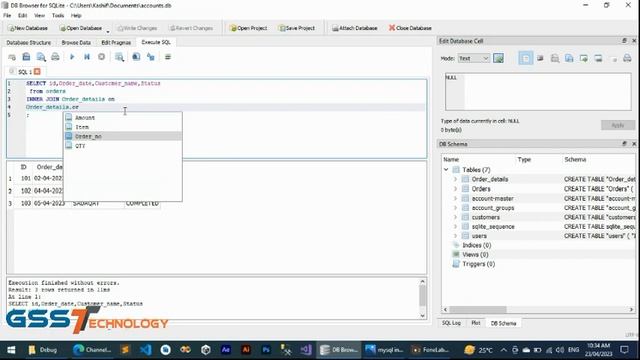Viewport: 640px width, 360px height.
Task: Choose Order_no from the autocomplete list
Action: coord(122,136)
